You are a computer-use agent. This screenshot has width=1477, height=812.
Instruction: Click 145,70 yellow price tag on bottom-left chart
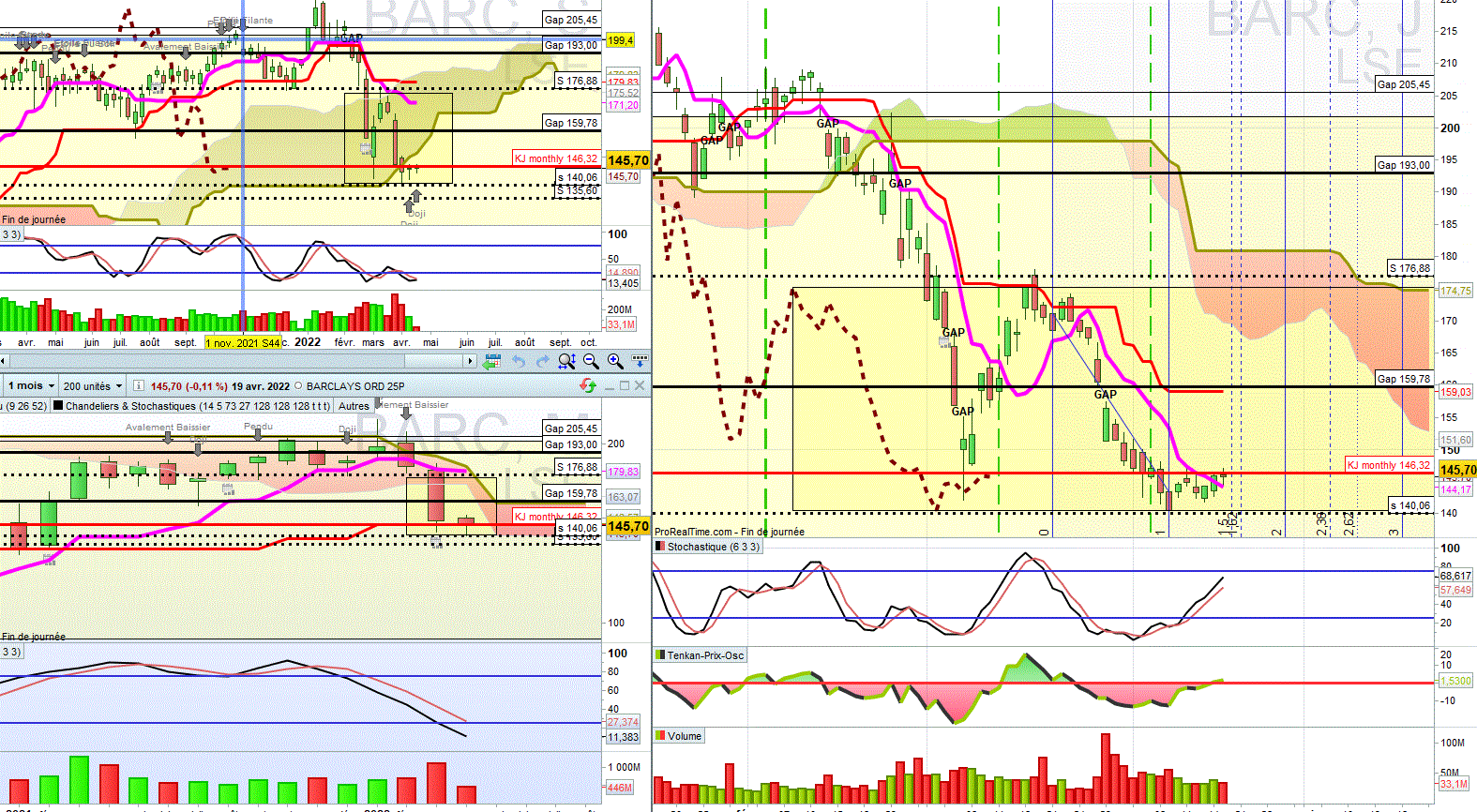627,526
